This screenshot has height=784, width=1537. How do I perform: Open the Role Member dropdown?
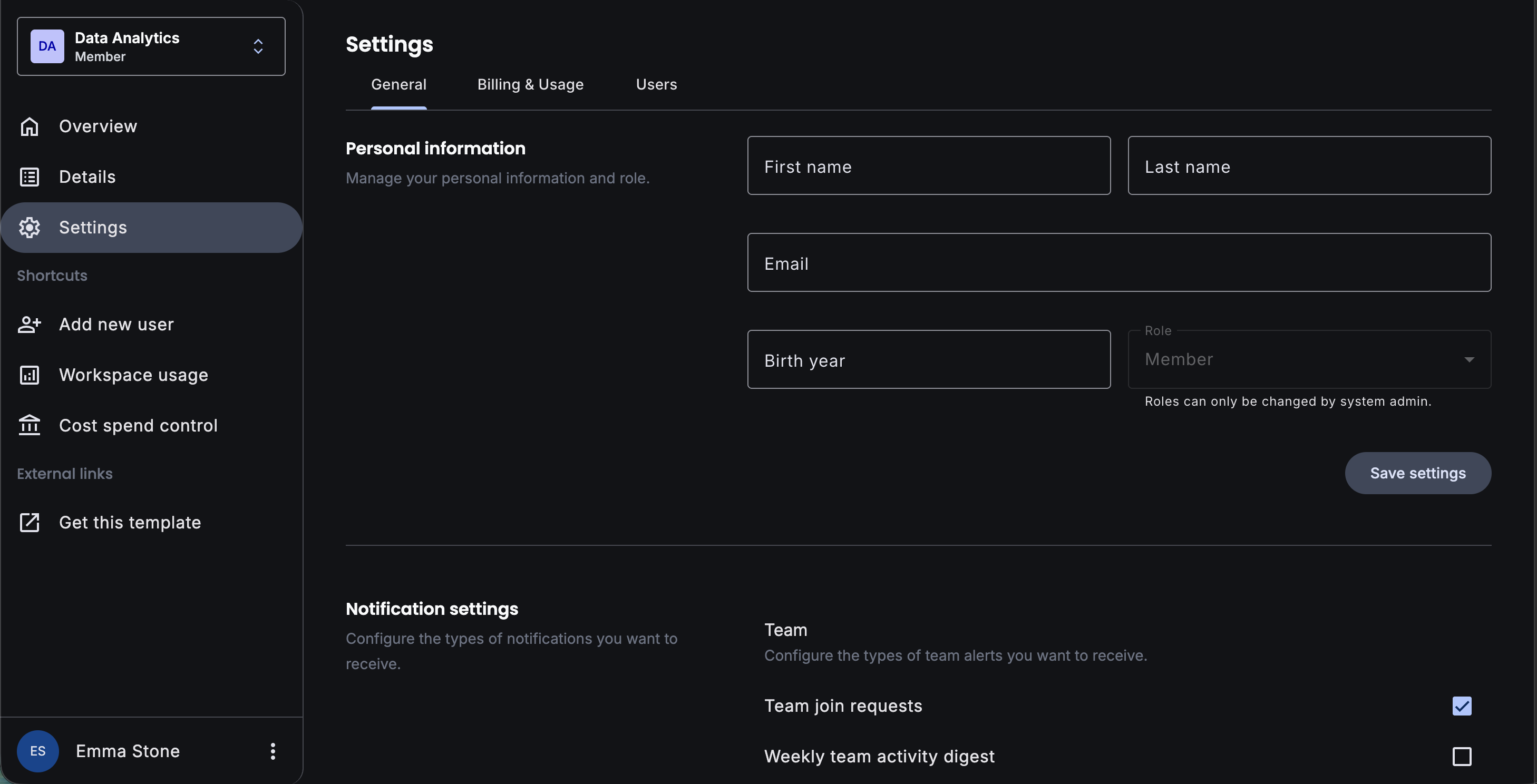point(1309,359)
